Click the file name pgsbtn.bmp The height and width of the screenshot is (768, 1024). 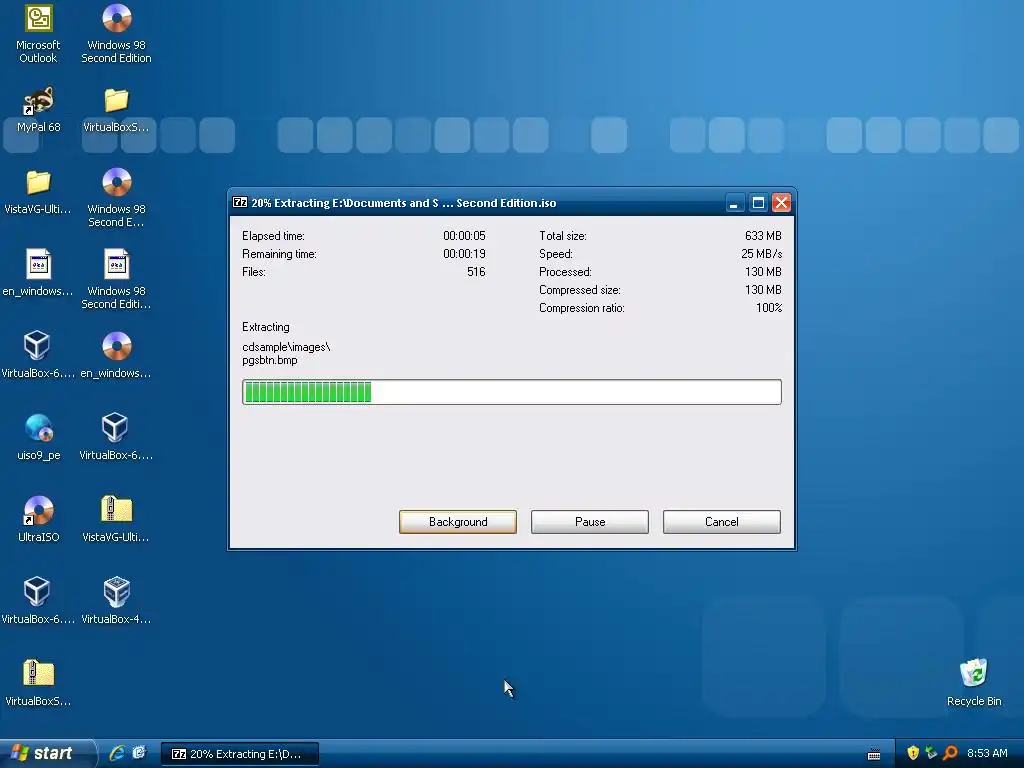[270, 360]
